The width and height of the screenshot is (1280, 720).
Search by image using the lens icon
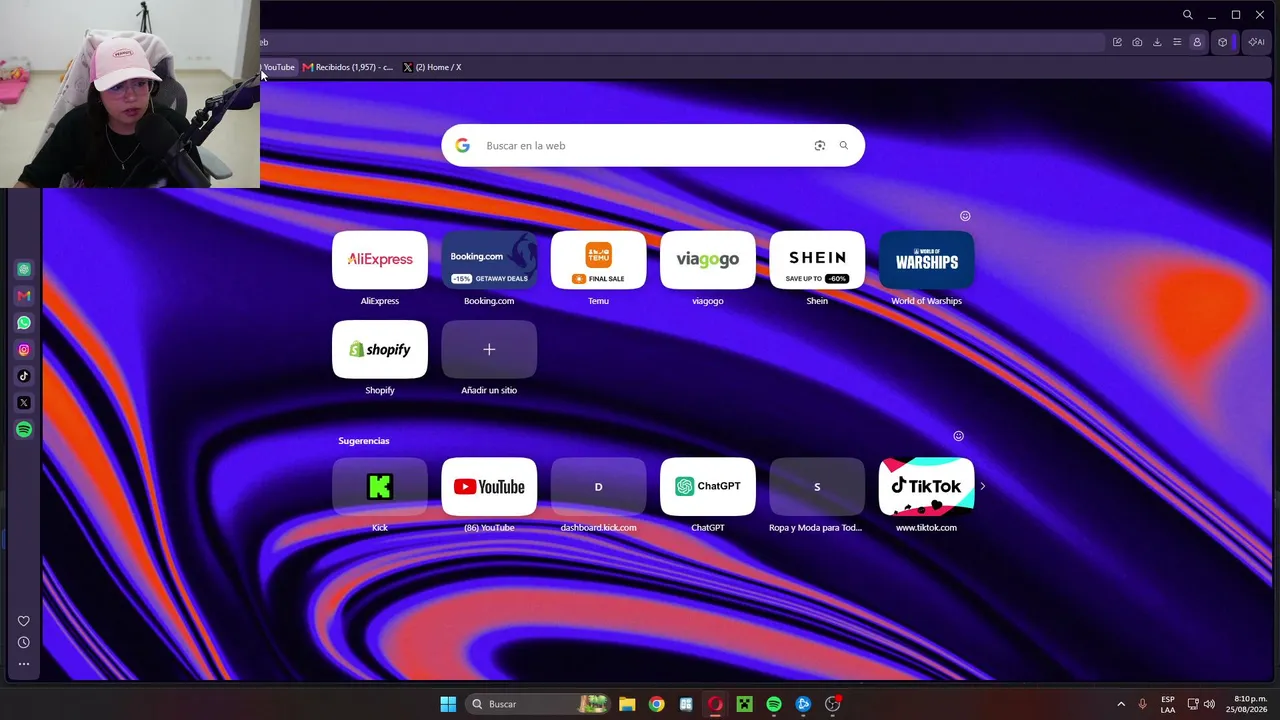[x=820, y=146]
